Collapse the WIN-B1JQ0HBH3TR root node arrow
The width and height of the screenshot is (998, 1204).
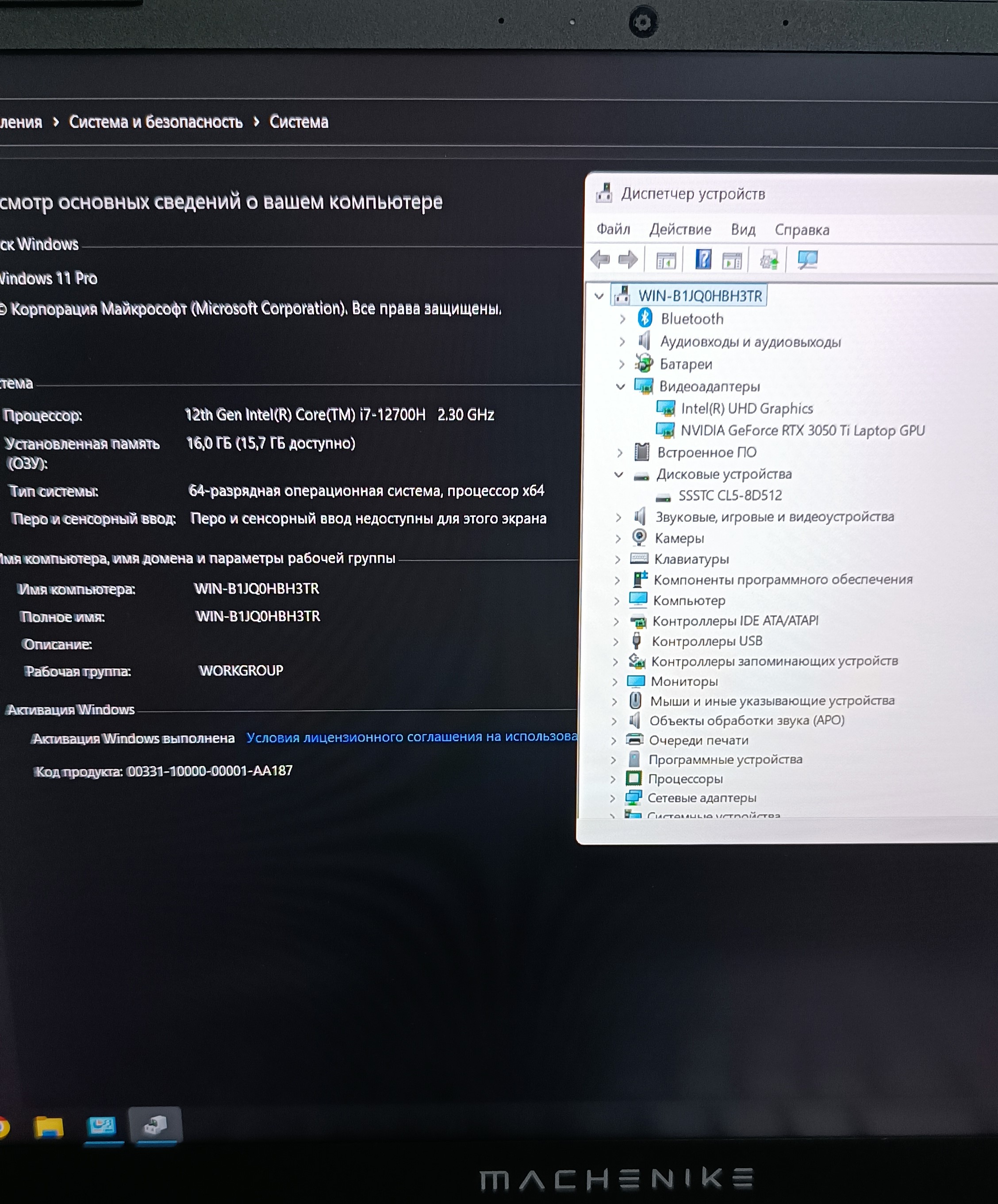pyautogui.click(x=599, y=296)
